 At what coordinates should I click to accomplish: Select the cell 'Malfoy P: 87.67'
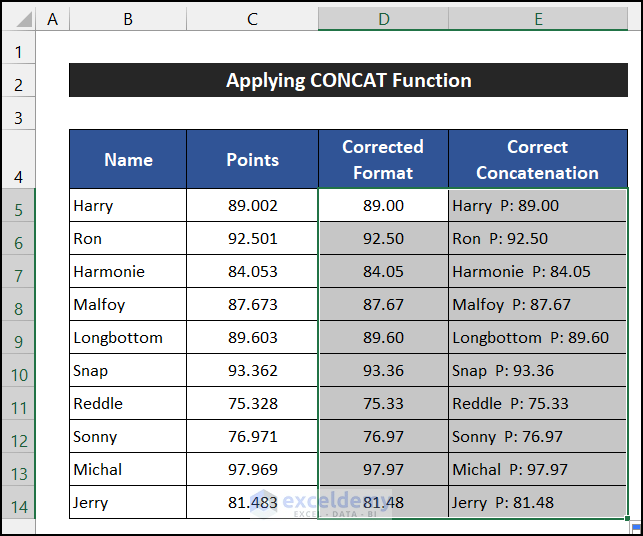coord(538,305)
